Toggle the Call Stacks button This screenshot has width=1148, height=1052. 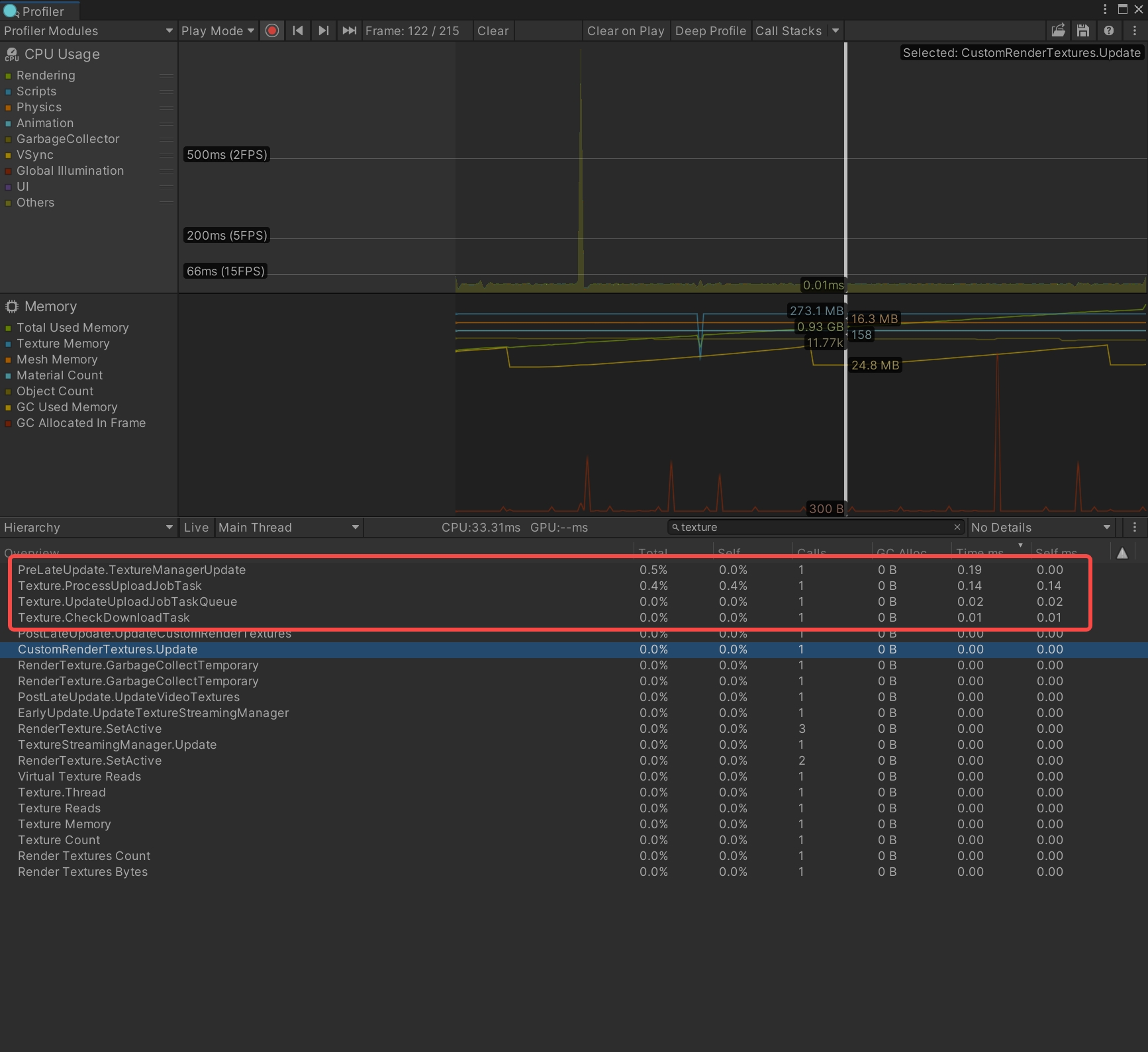coord(788,31)
